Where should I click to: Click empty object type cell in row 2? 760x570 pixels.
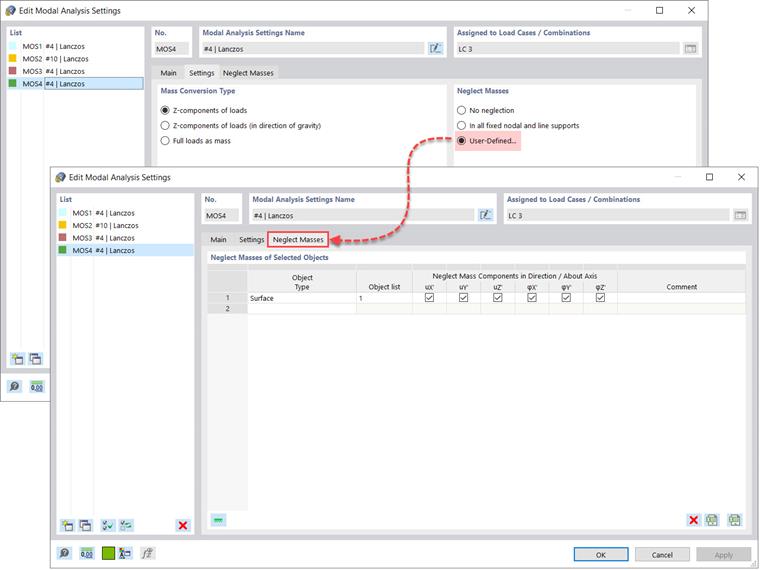301,309
